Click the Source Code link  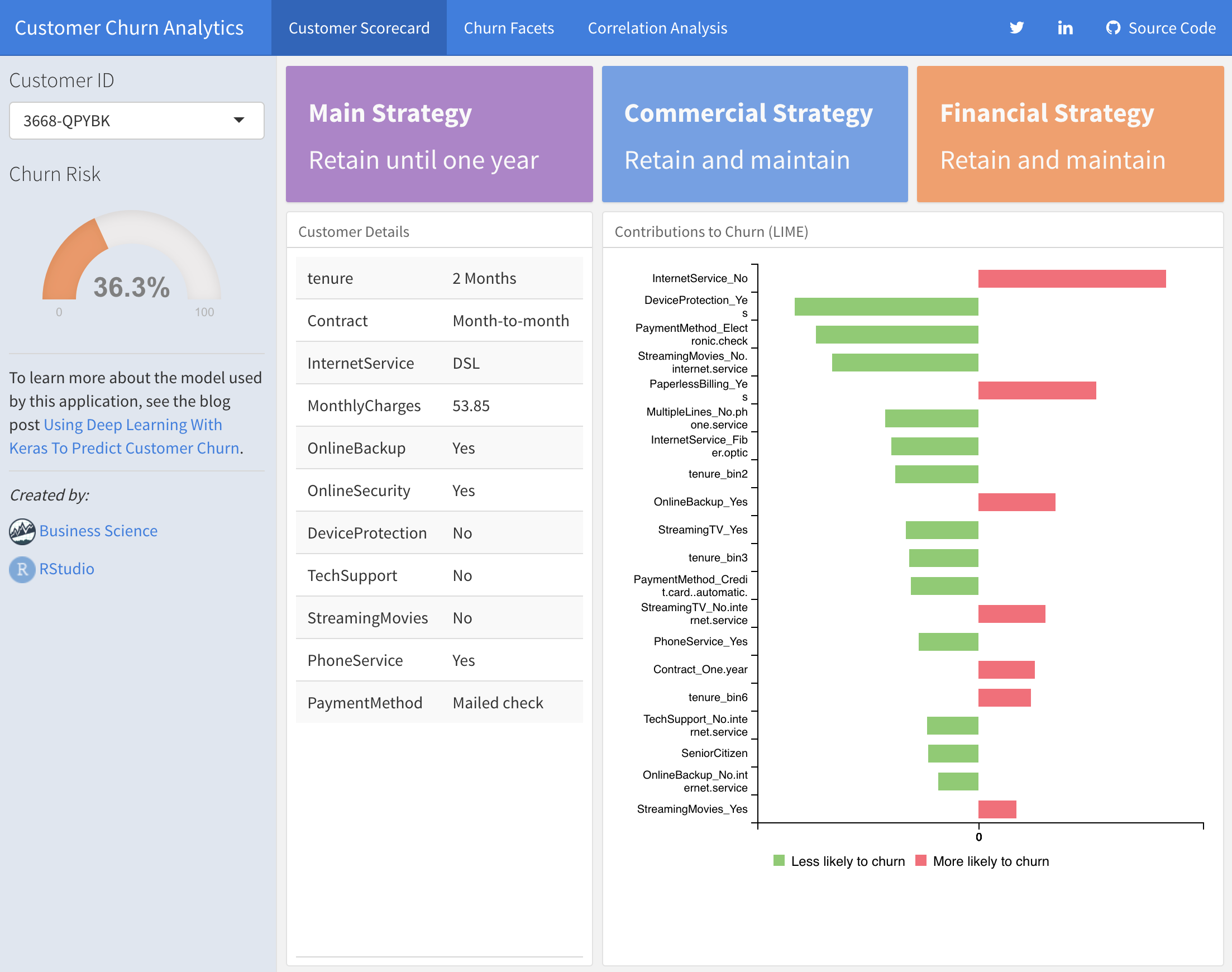click(1171, 28)
